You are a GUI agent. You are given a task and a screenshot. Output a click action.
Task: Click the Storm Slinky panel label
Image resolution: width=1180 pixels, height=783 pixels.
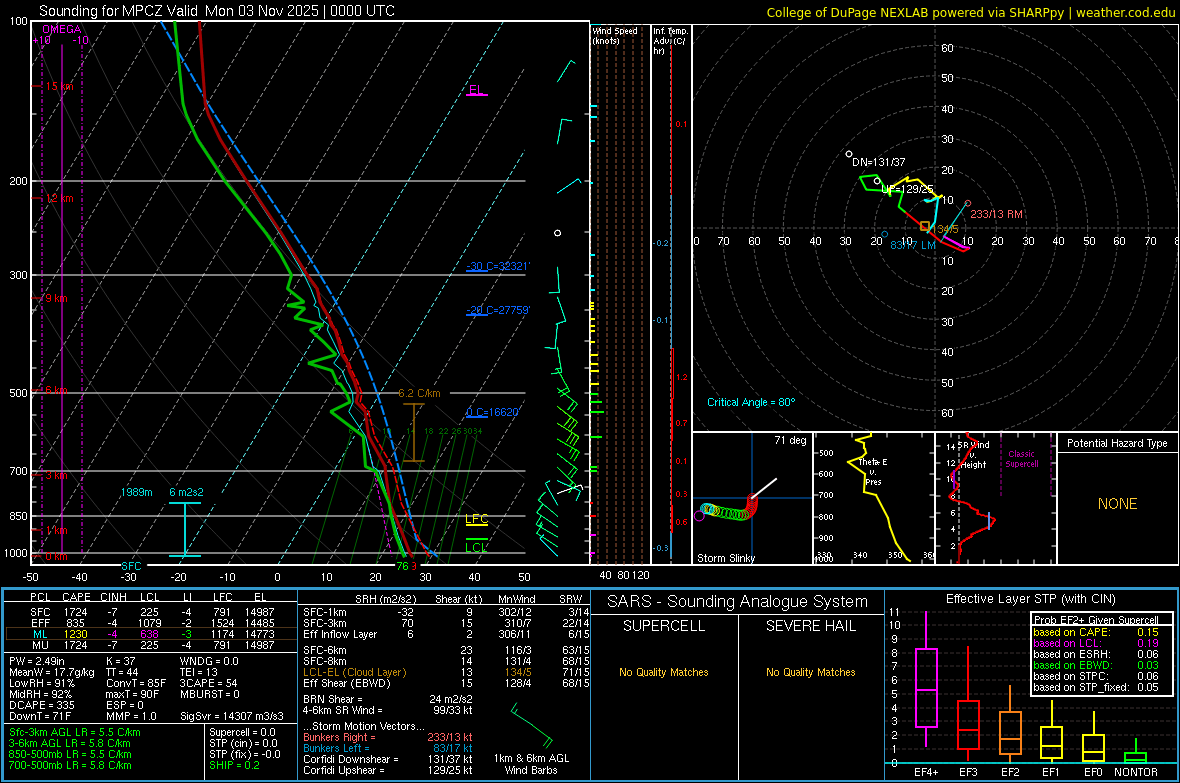coord(725,558)
